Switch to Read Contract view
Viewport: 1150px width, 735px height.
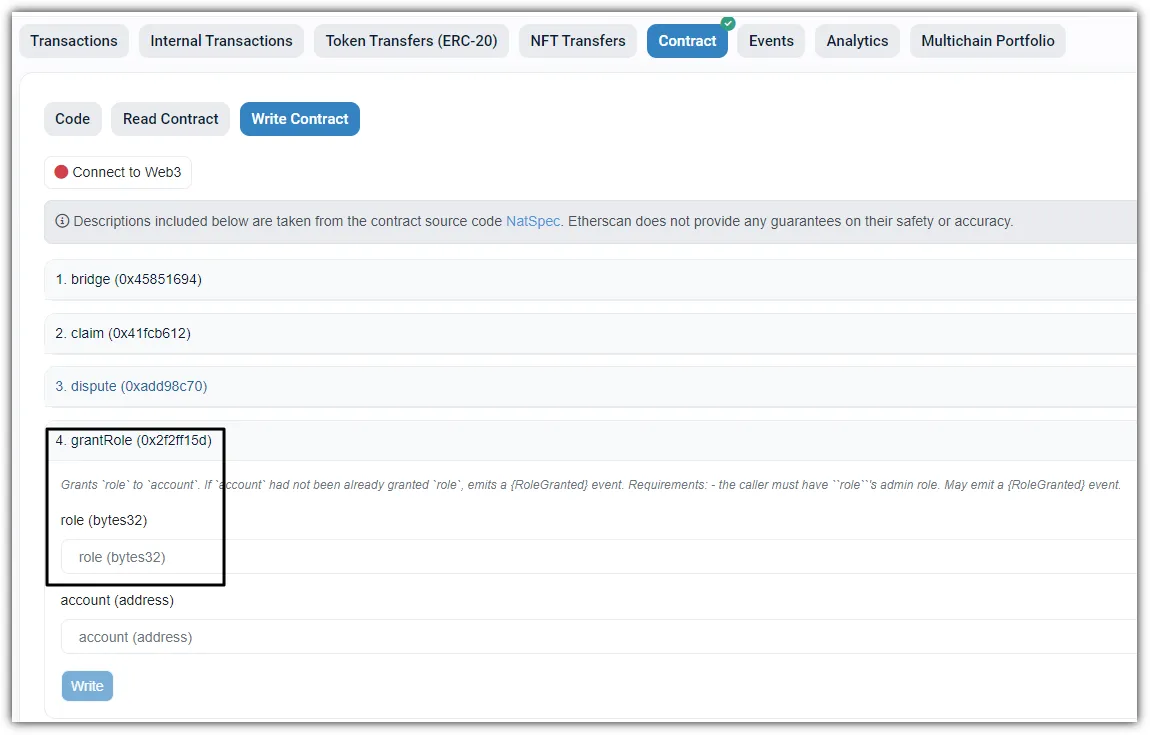(170, 119)
